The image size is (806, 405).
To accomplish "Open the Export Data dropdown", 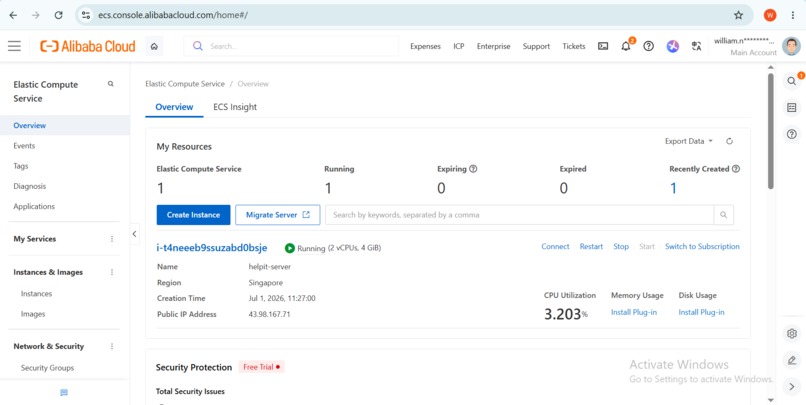I will tap(689, 141).
